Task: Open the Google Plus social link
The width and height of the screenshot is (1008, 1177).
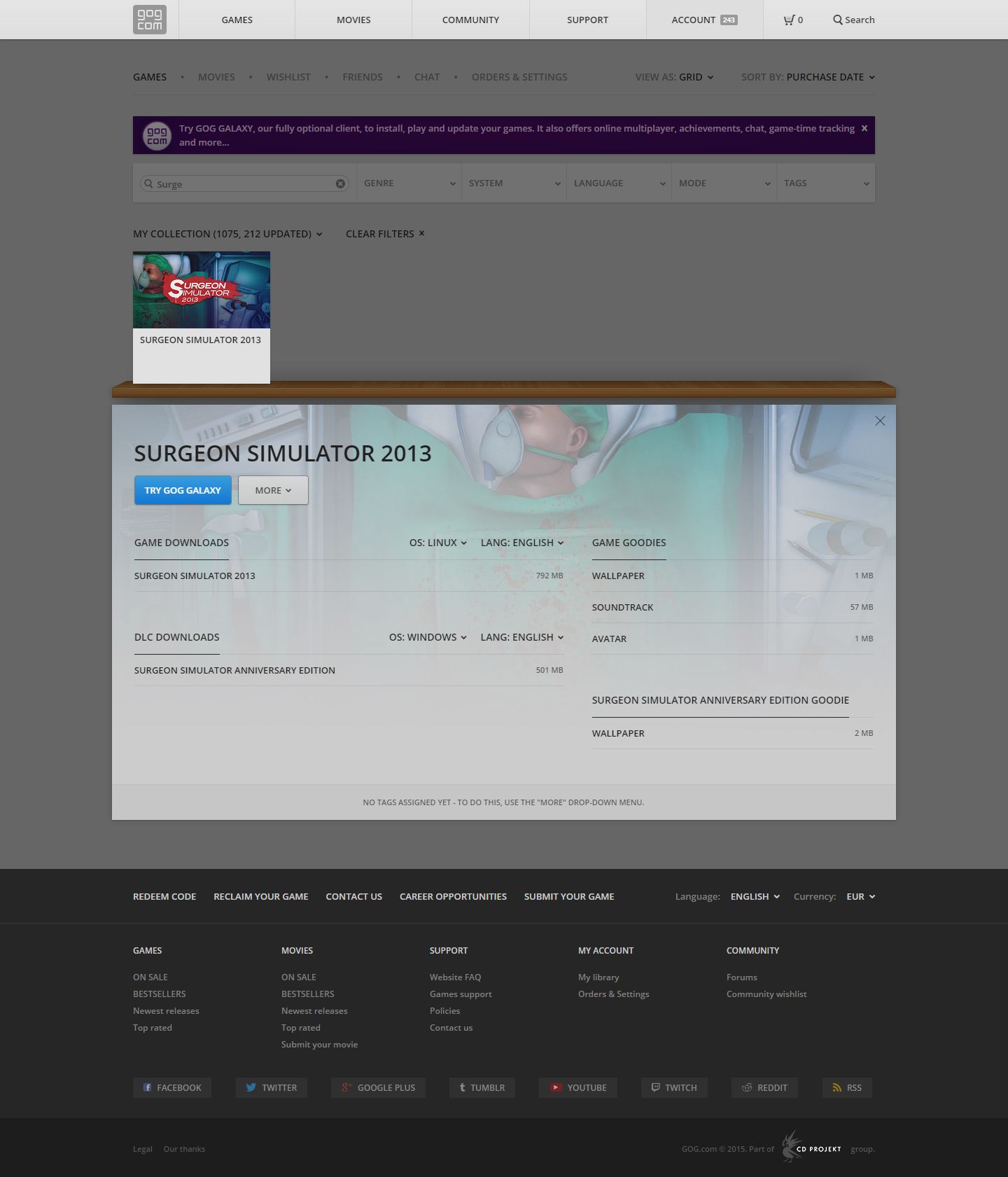Action: tap(378, 1087)
